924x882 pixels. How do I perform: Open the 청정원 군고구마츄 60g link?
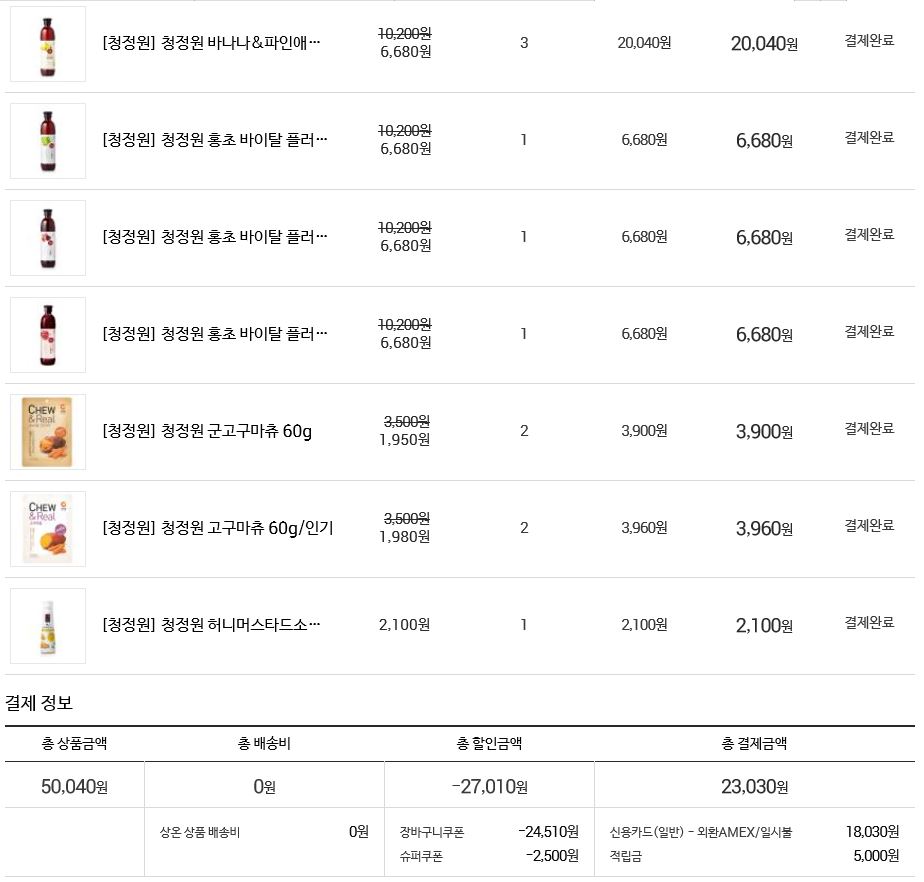click(x=207, y=431)
